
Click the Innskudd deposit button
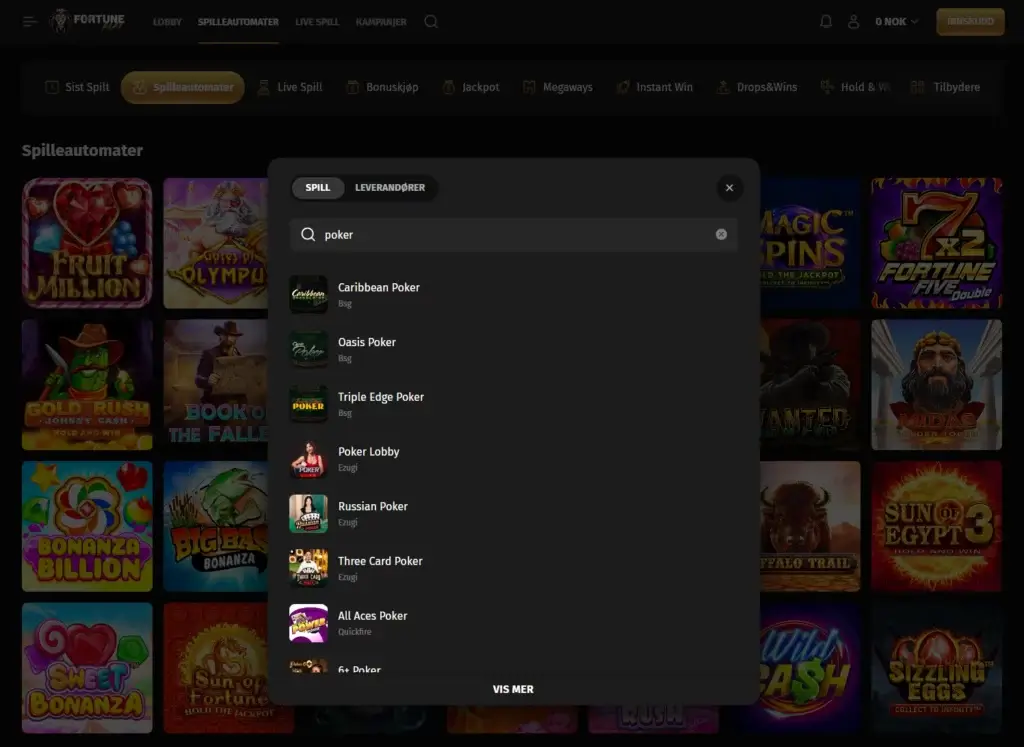[x=970, y=22]
